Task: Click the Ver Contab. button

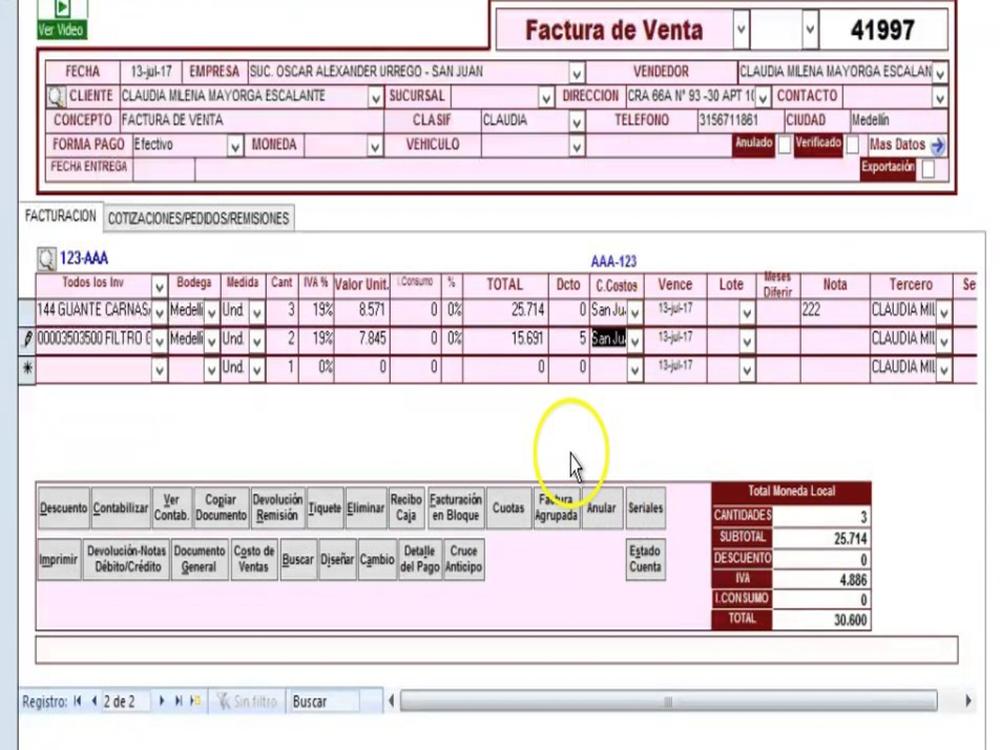Action: pyautogui.click(x=172, y=508)
